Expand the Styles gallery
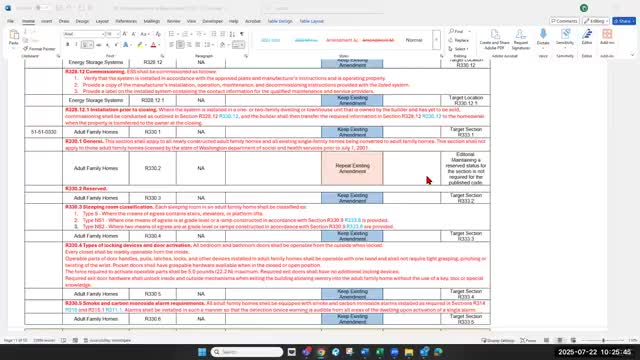 click(436, 40)
